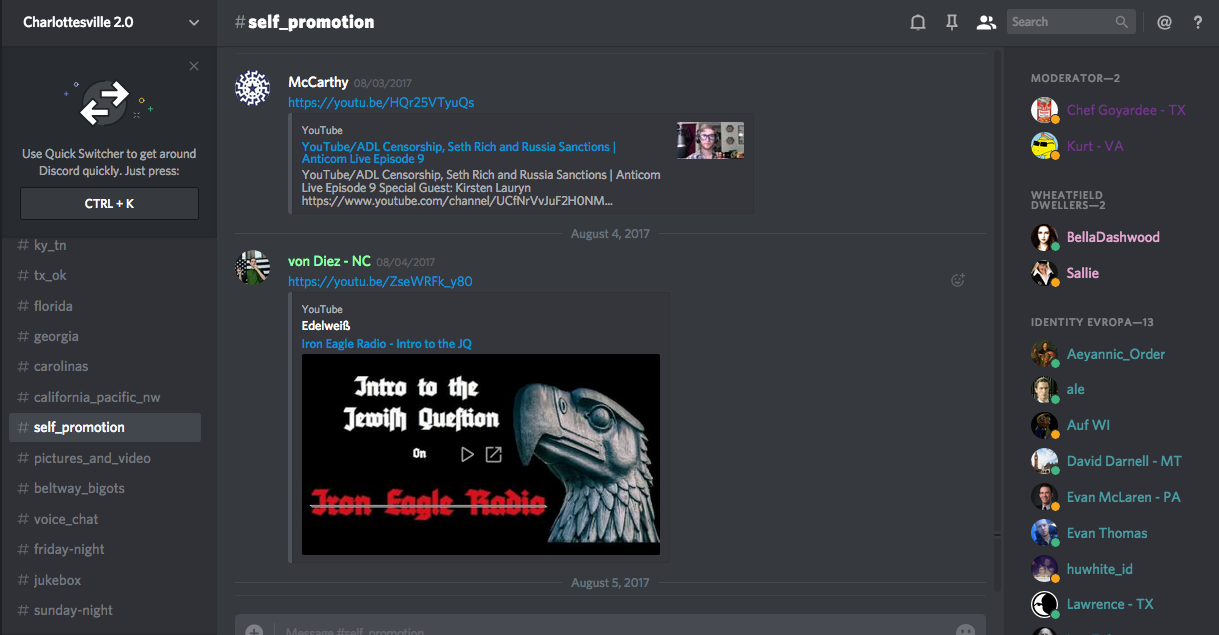Select the jukebox channel

pyautogui.click(x=57, y=580)
